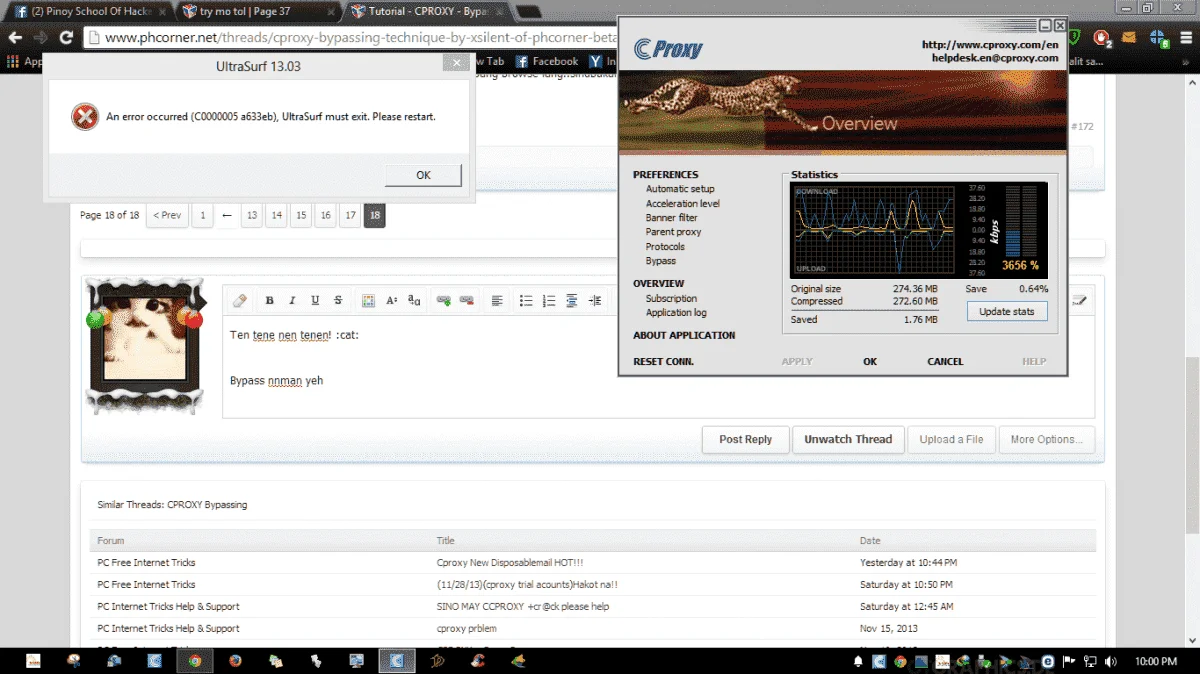Insert an unordered bullet list
1200x674 pixels.
pos(526,300)
